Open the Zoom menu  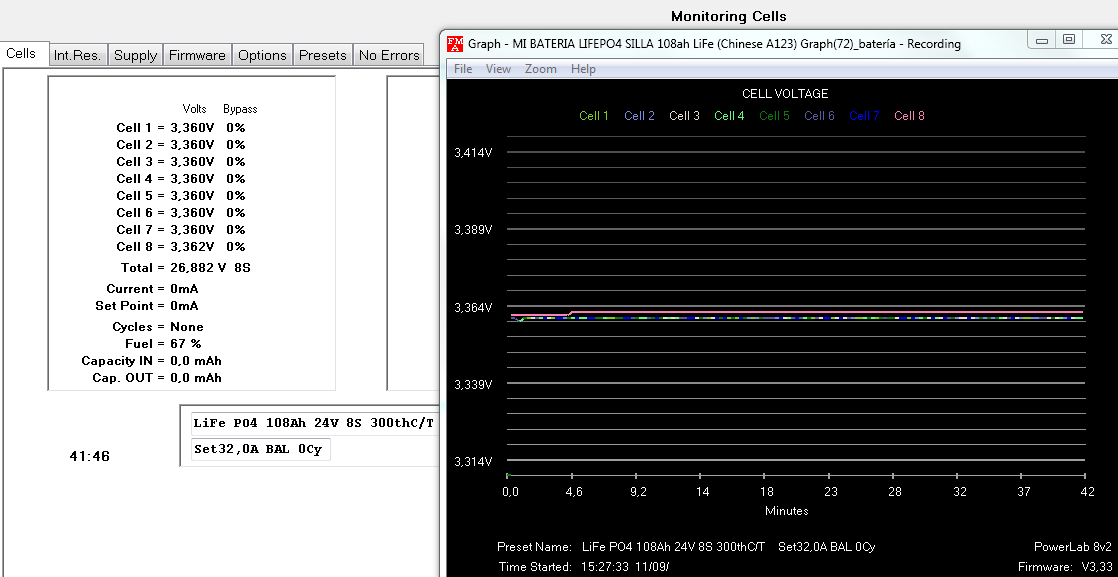pyautogui.click(x=540, y=69)
